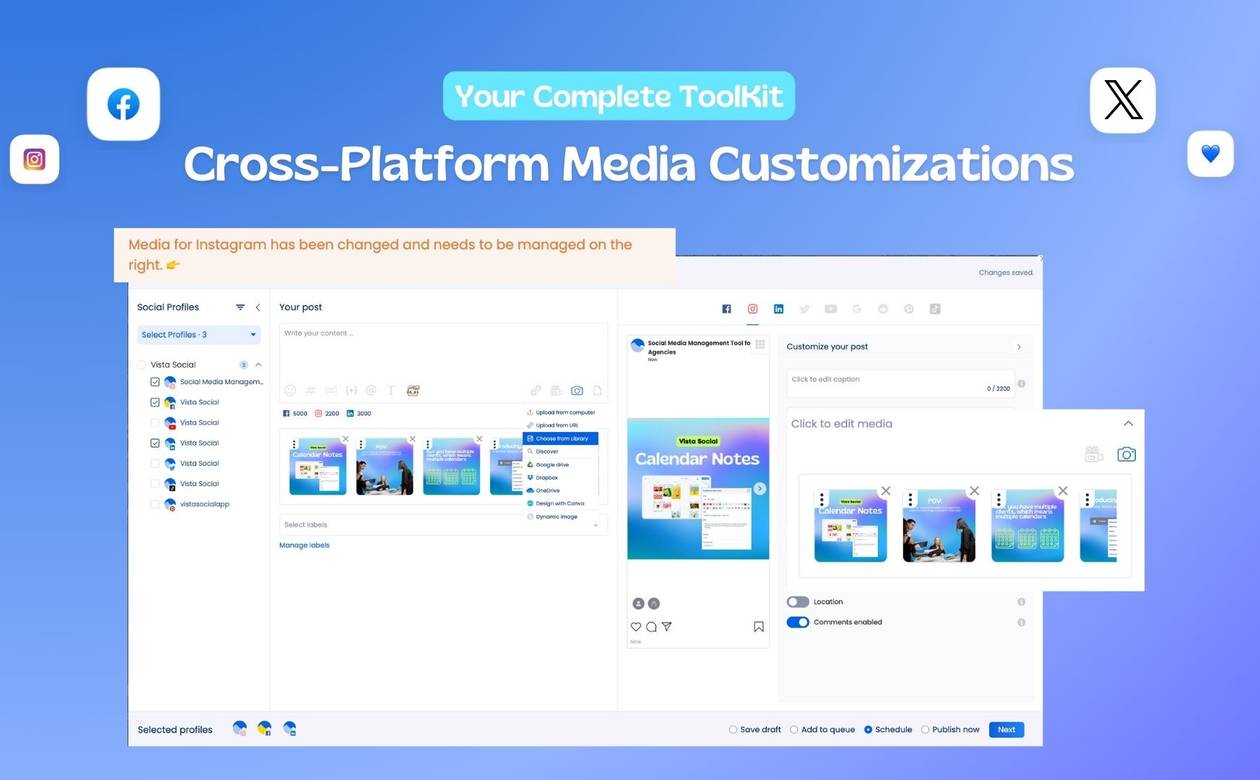Open the Social Profiles filter icon
Viewport: 1260px width, 780px height.
240,307
